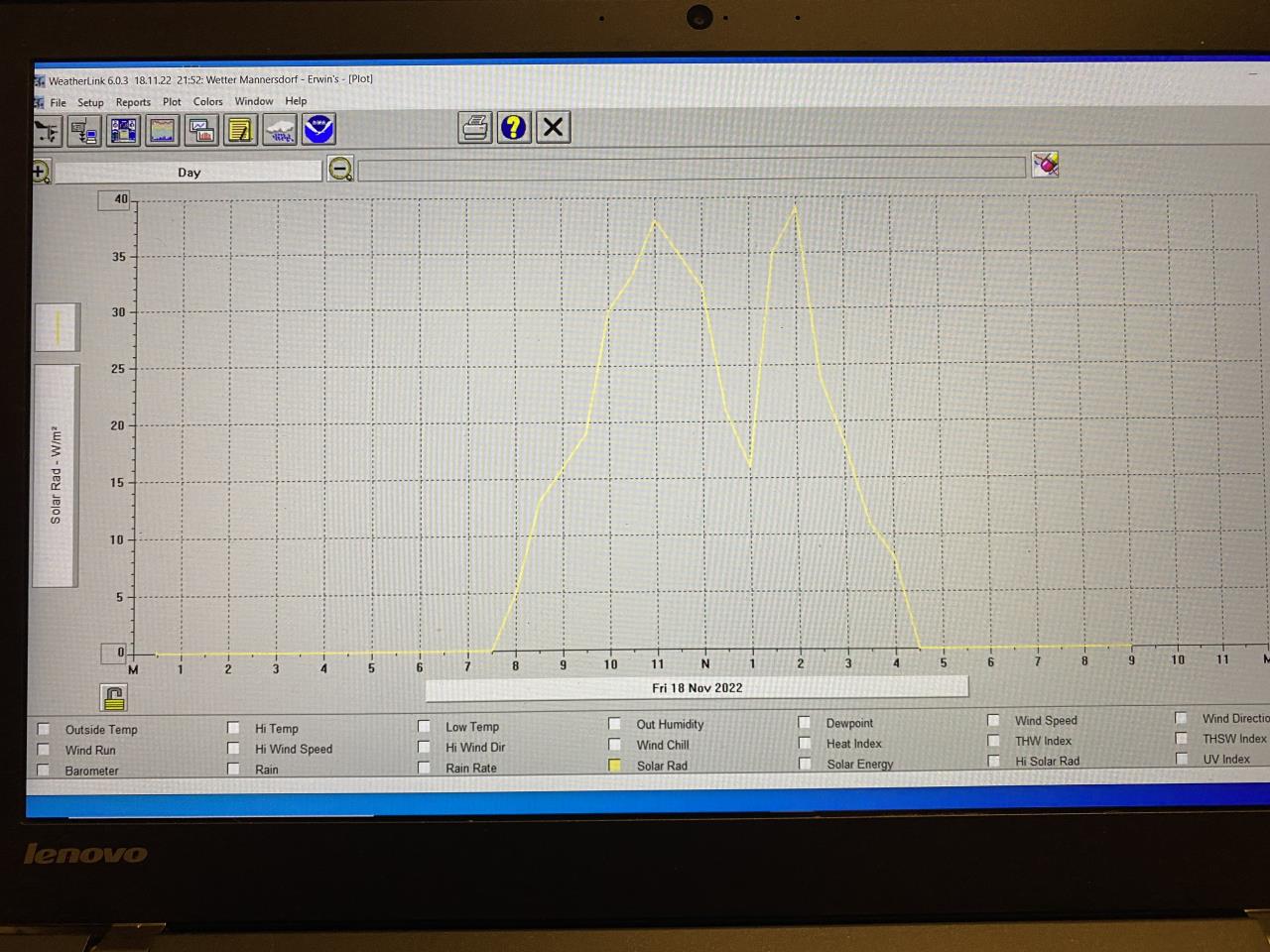Enable the Wind Run checkbox
Screen dimensions: 1270x952
(43, 751)
